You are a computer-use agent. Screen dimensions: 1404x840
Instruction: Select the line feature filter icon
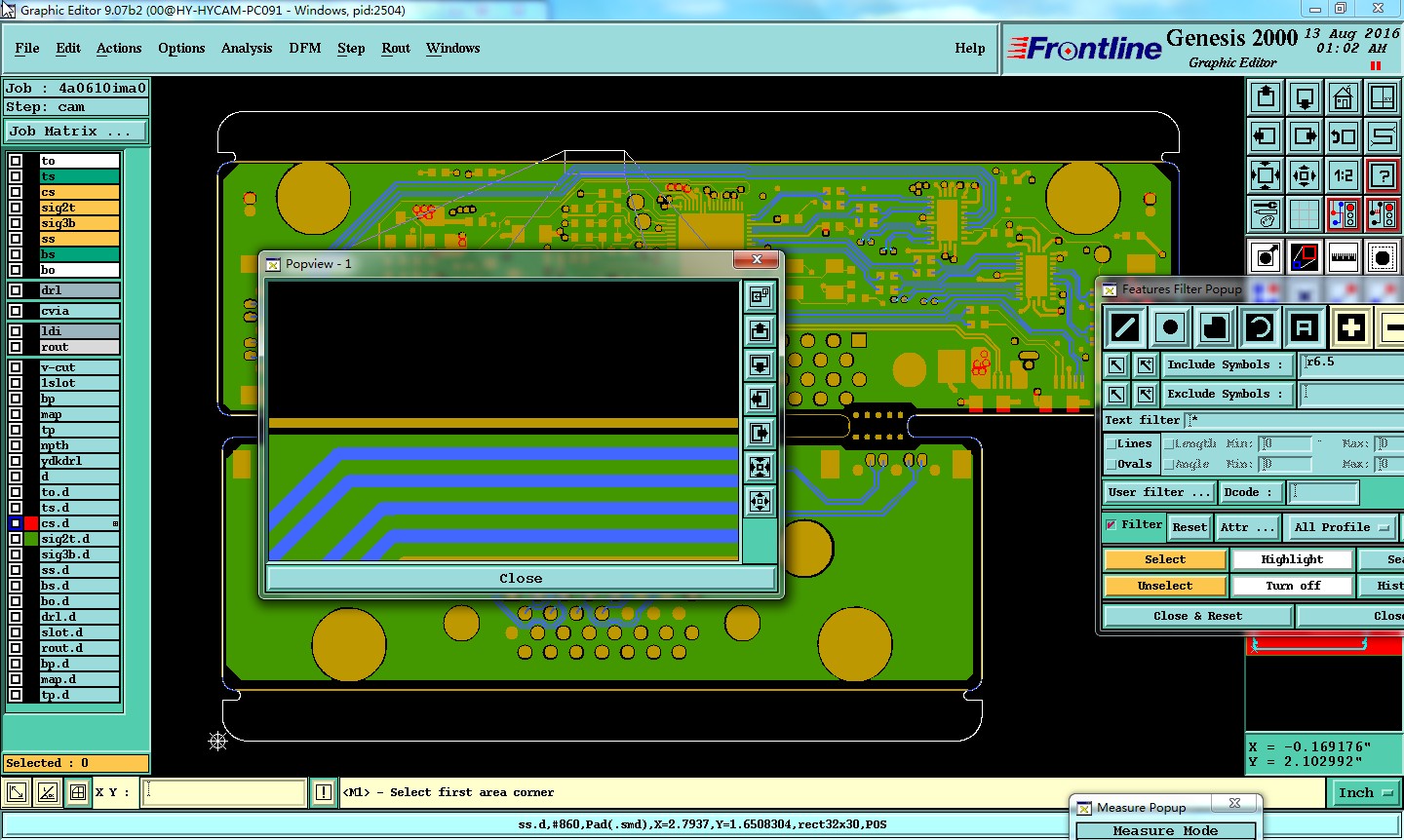[1124, 327]
